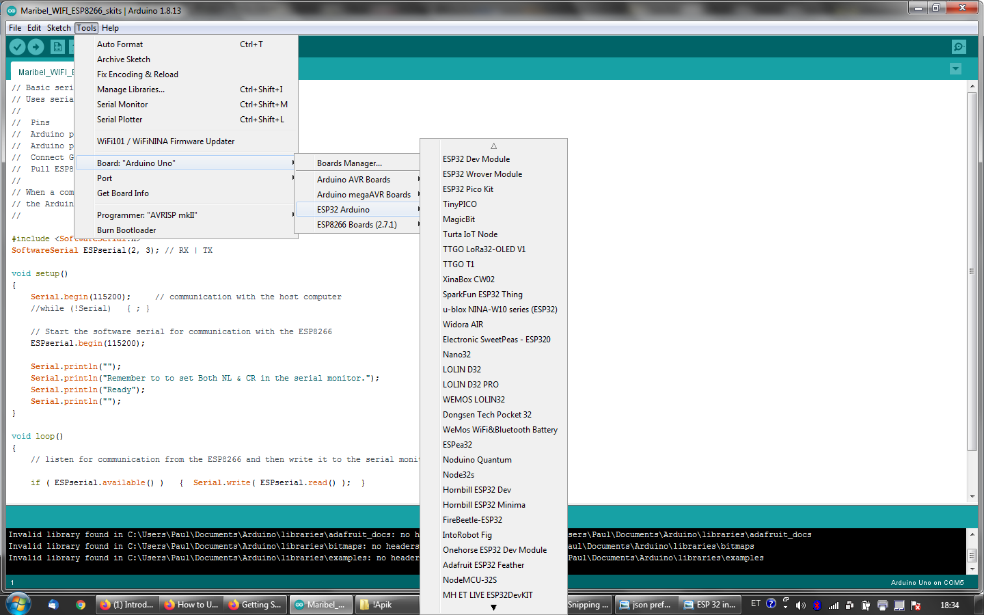Open Serial Monitor magnifier icon
This screenshot has width=984, height=615.
coord(958,47)
